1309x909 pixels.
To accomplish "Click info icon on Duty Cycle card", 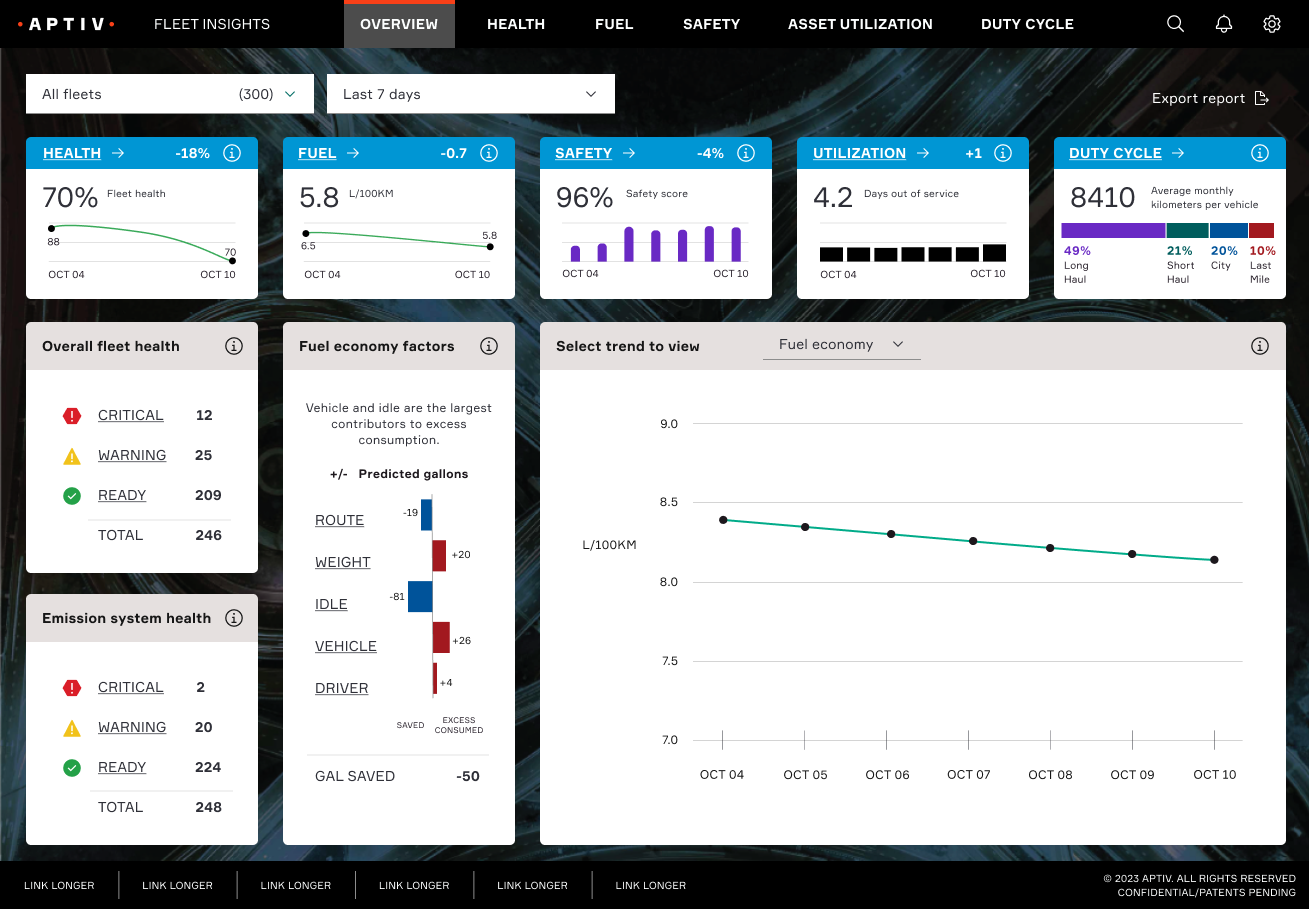I will [1260, 153].
